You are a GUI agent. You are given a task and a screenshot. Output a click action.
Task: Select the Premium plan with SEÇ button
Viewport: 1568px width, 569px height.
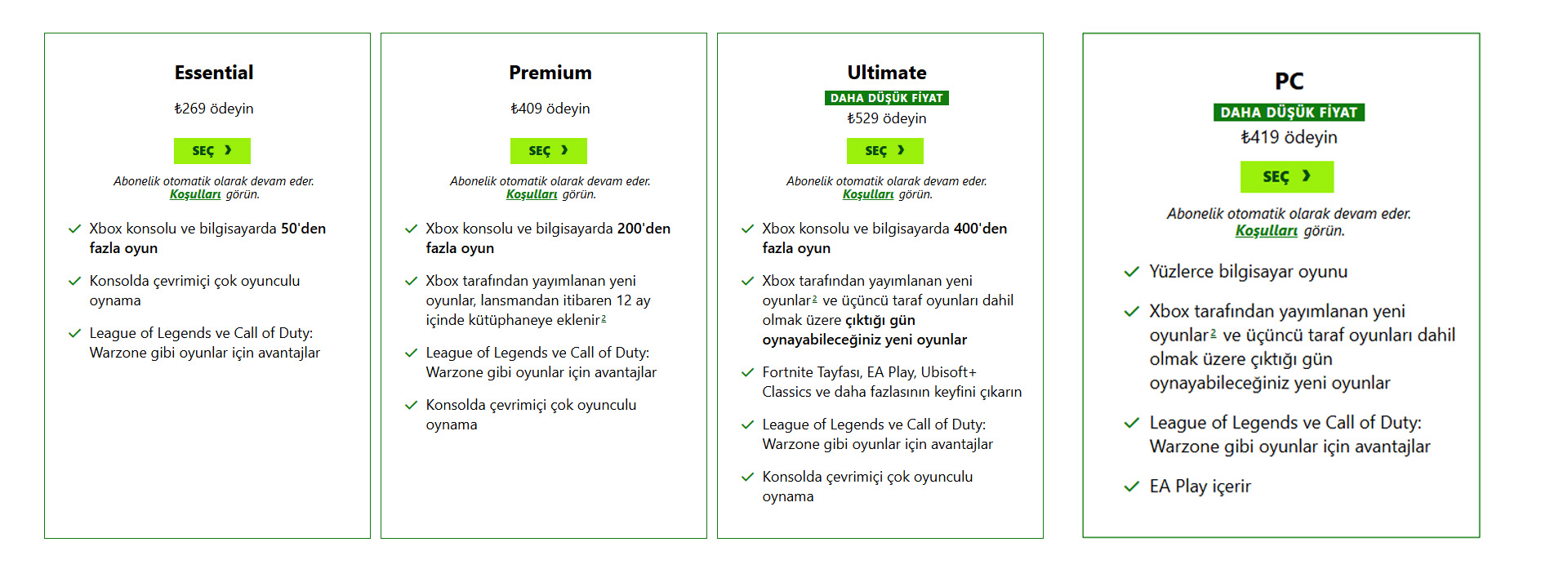pyautogui.click(x=549, y=151)
